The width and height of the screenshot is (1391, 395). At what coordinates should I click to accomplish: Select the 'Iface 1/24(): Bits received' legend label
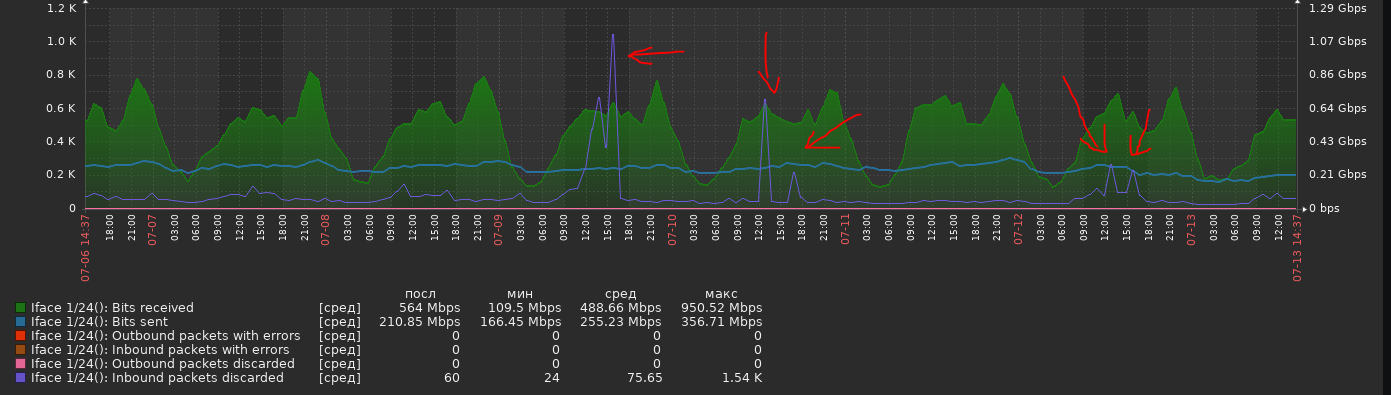point(112,308)
